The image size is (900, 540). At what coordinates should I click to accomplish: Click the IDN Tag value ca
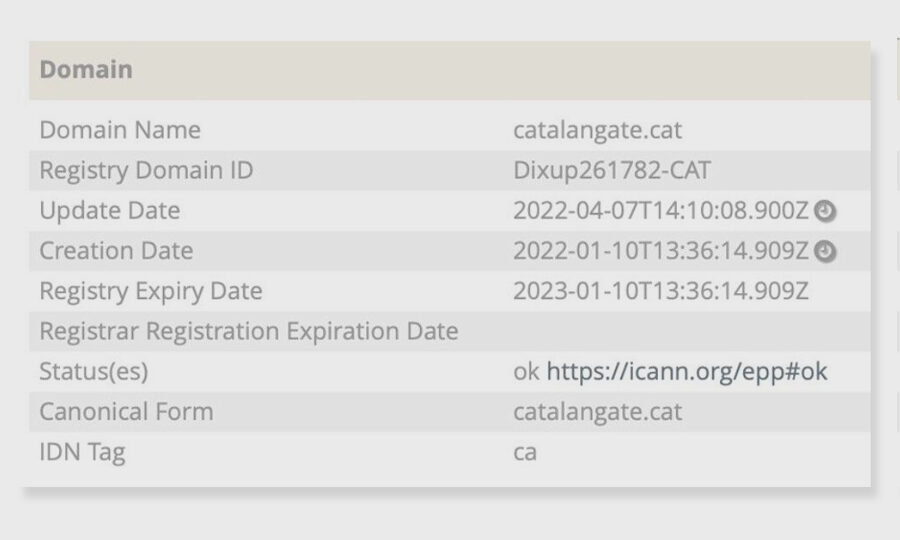(525, 452)
